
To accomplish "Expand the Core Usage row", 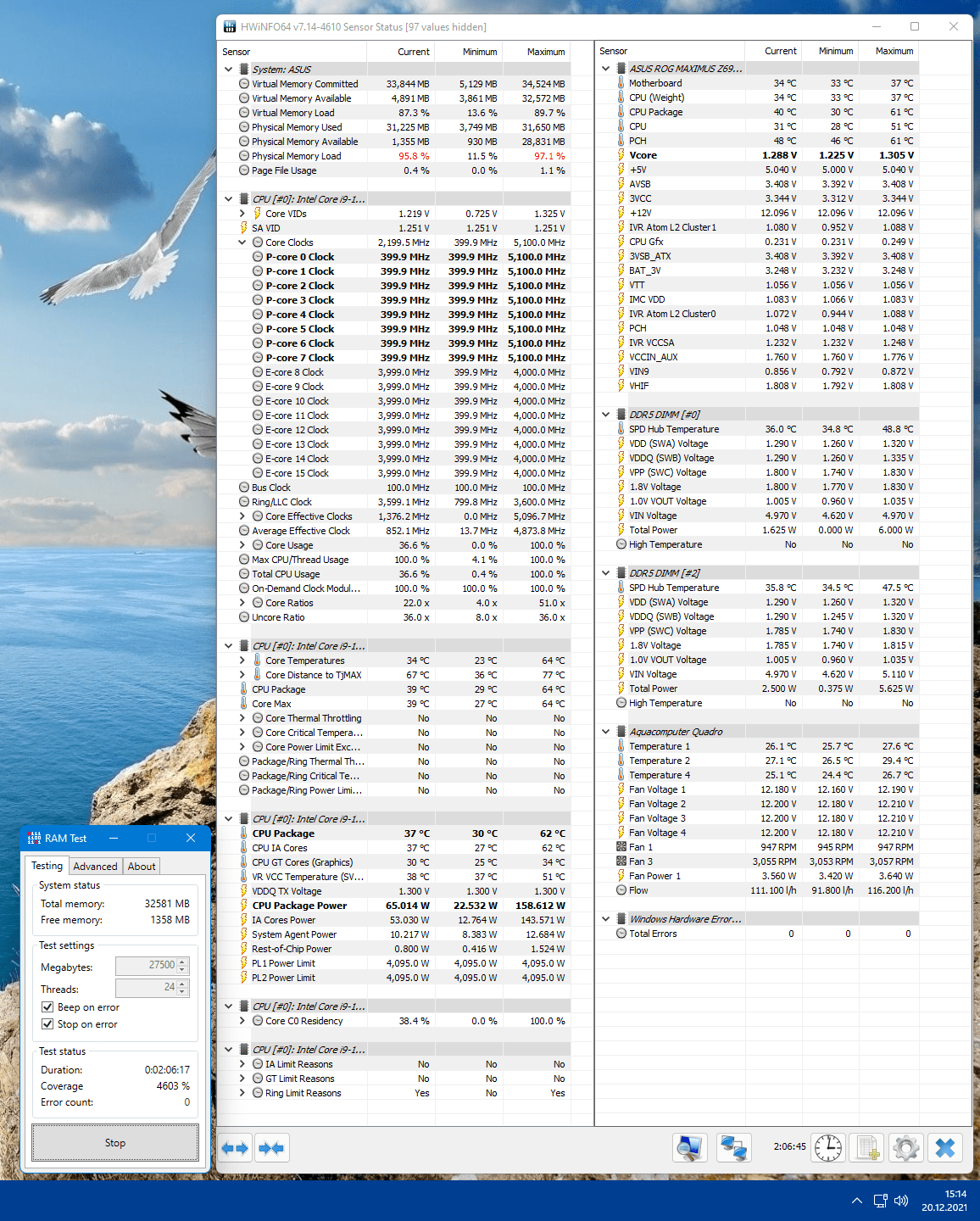I will [242, 545].
